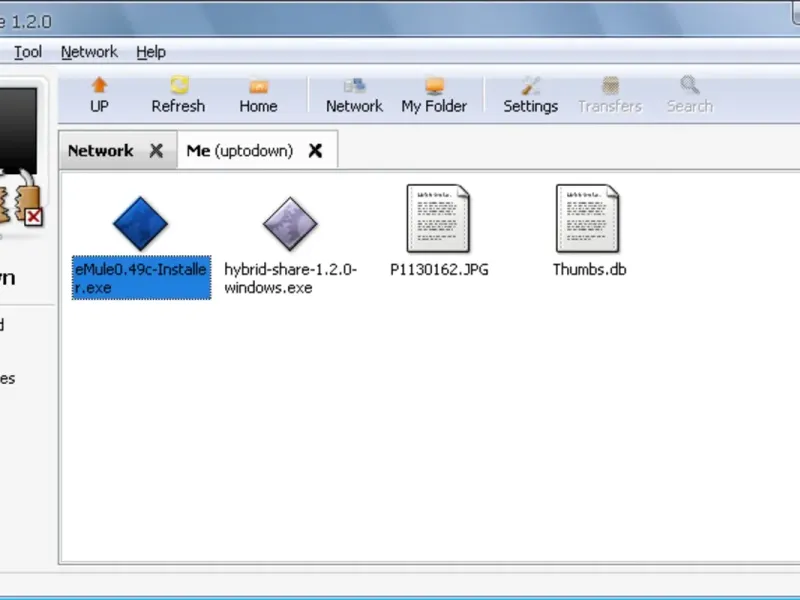Click the hybrid-share-1.2.0-windows.exe file name
800x600 pixels.
pos(290,278)
